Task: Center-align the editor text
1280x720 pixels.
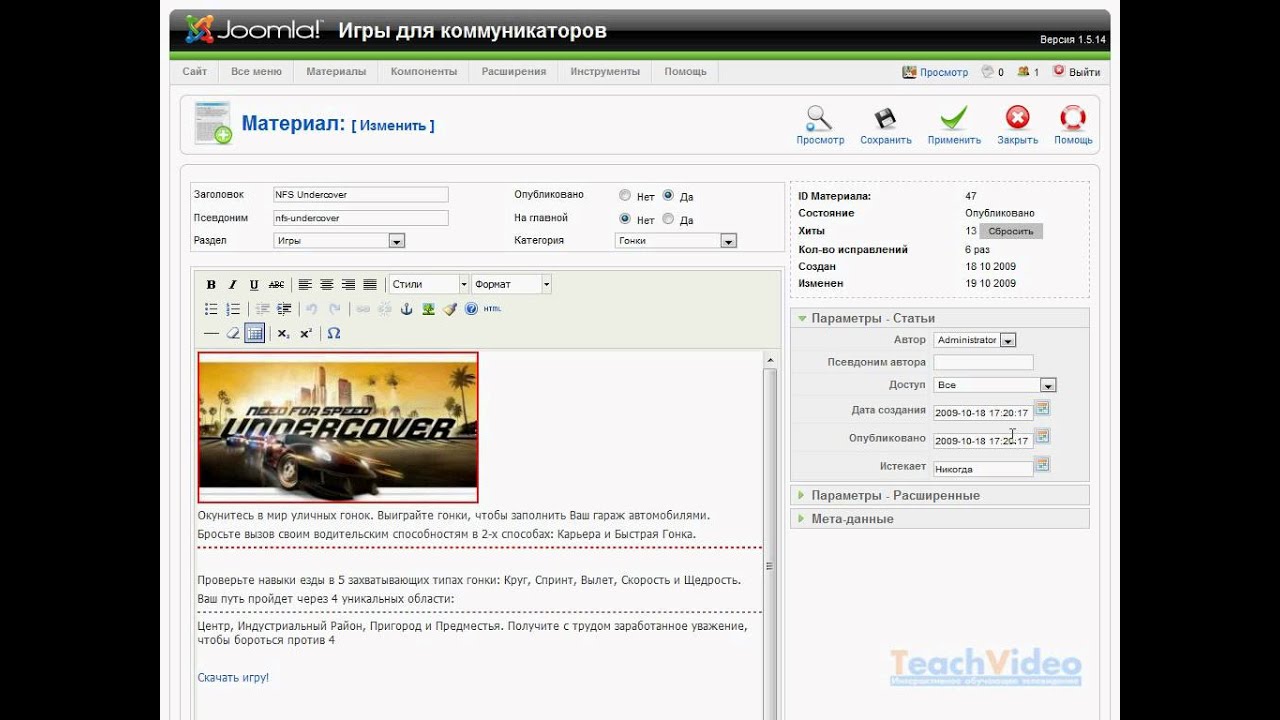Action: pos(327,285)
